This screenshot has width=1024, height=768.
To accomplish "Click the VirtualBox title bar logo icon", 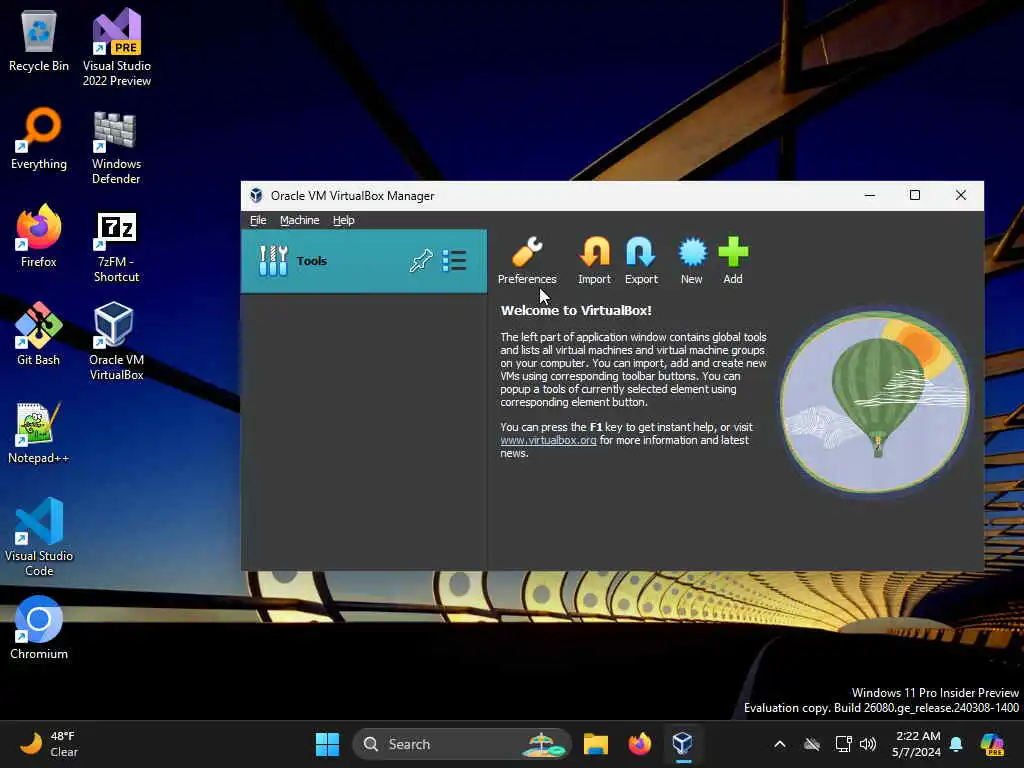I will (x=256, y=195).
